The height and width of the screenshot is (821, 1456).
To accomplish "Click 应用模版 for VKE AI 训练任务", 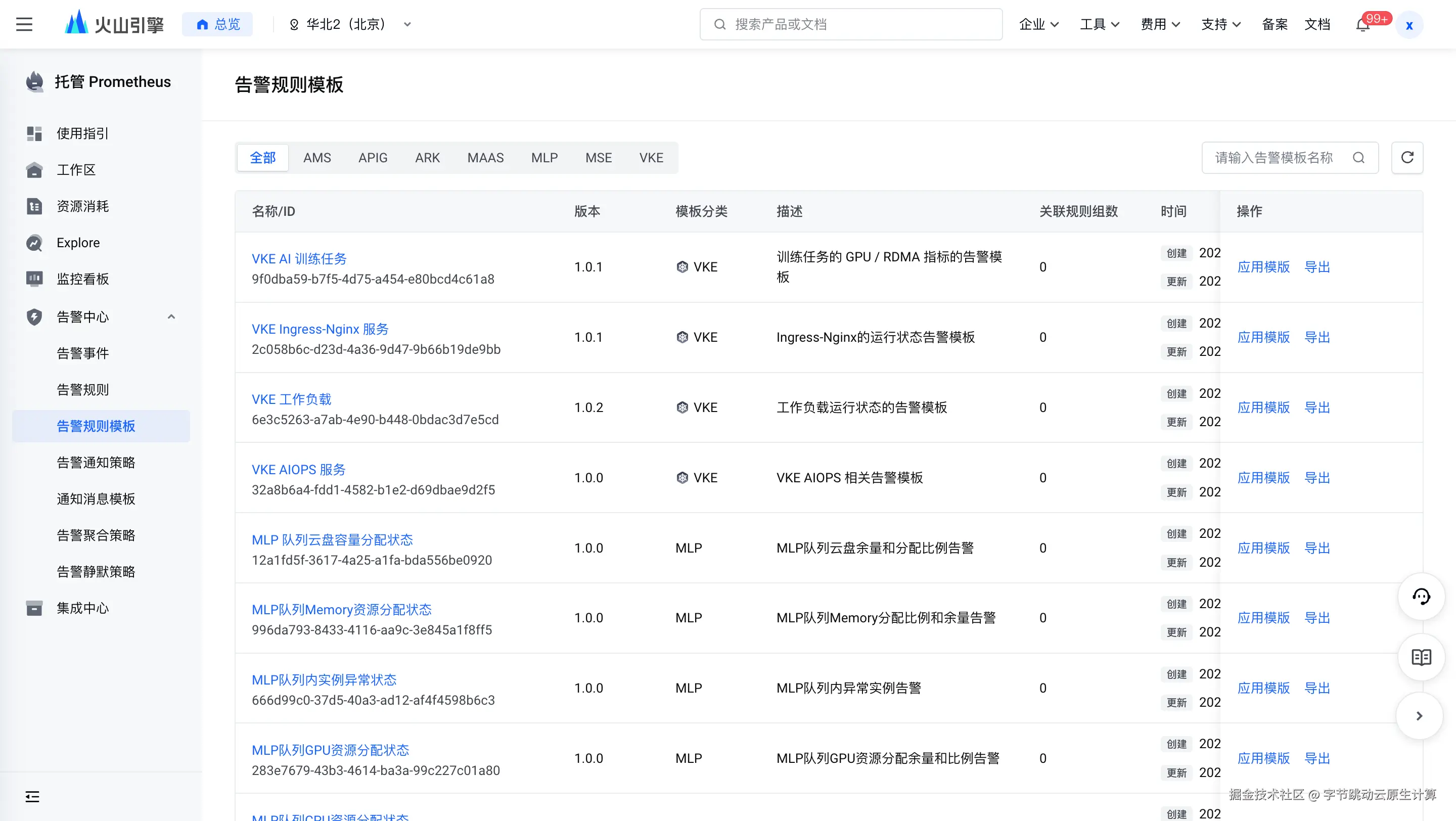I will (x=1263, y=267).
